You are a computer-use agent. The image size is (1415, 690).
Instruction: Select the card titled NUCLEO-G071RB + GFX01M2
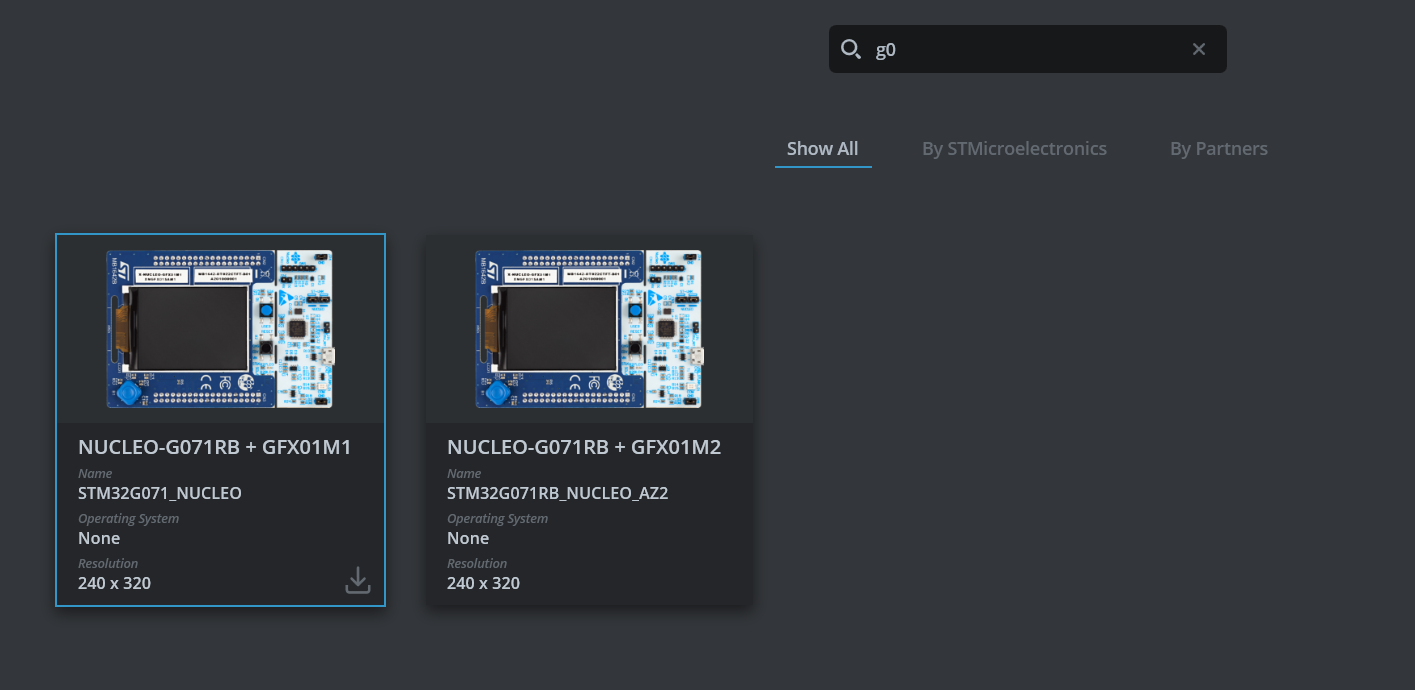[x=584, y=447]
